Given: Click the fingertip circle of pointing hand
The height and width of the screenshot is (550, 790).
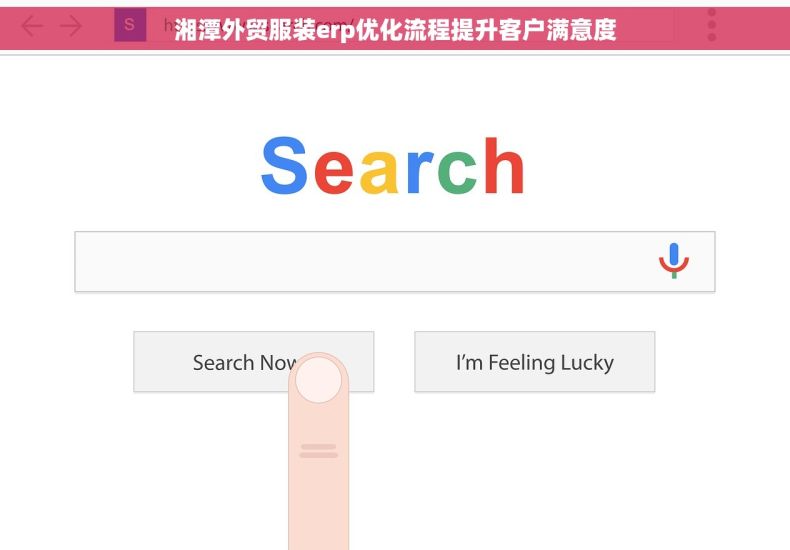Looking at the screenshot, I should click(x=318, y=379).
